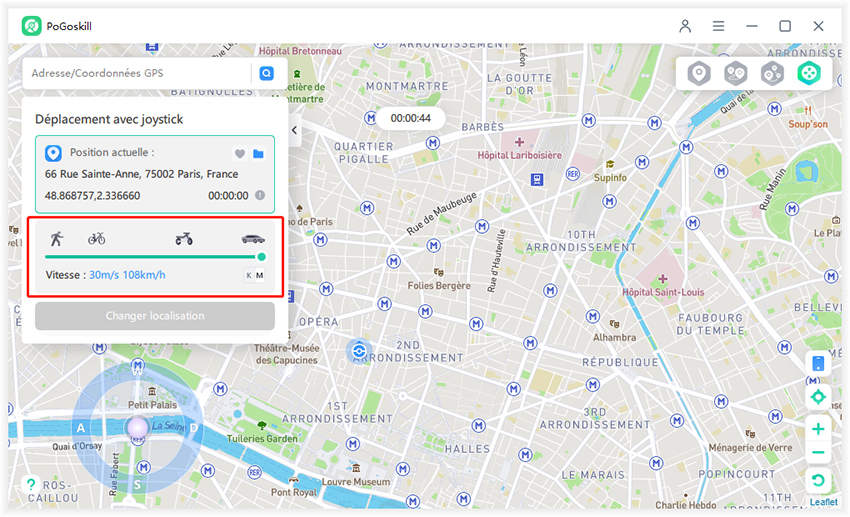Add current position to favorites heart
The width and height of the screenshot is (850, 517).
click(x=240, y=154)
